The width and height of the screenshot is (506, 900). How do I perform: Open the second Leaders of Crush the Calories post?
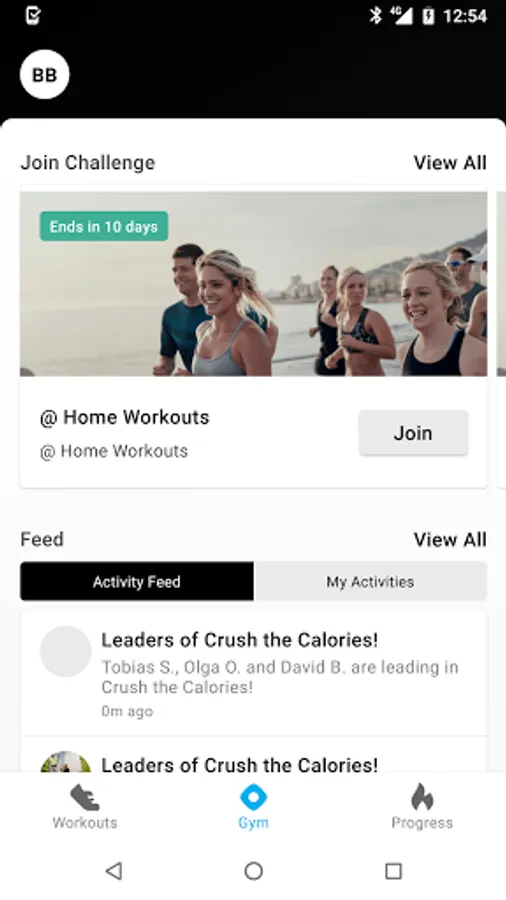(254, 755)
